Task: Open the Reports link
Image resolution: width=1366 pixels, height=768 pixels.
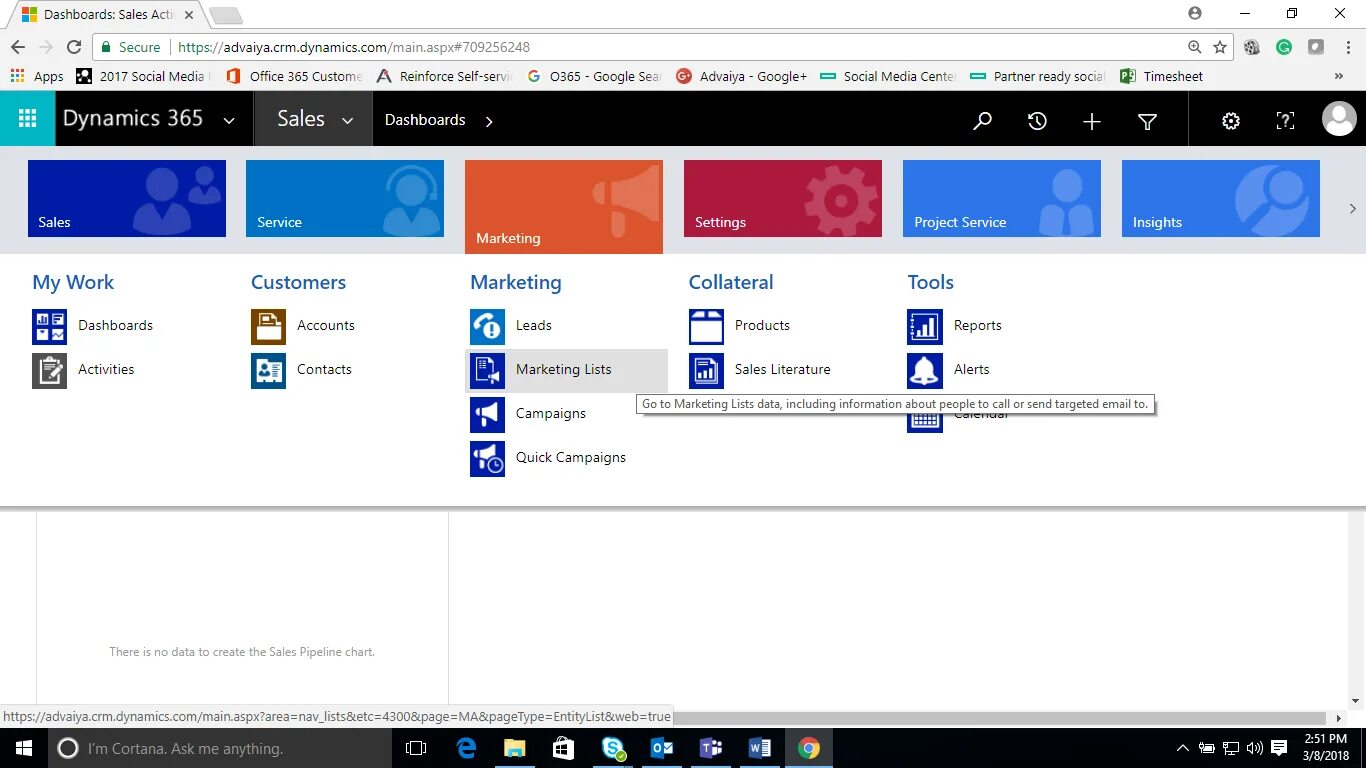Action: click(x=978, y=325)
